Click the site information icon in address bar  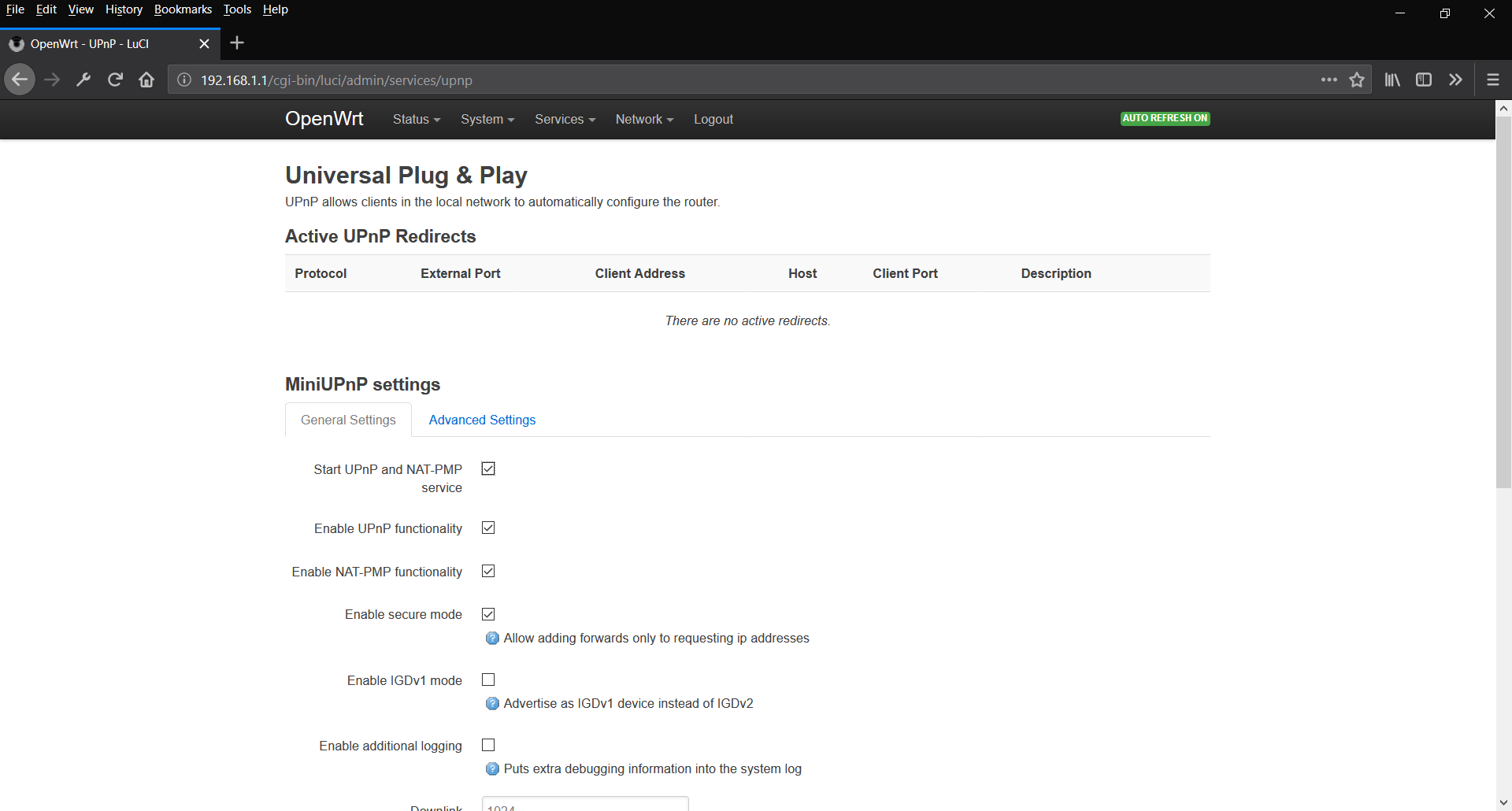183,80
